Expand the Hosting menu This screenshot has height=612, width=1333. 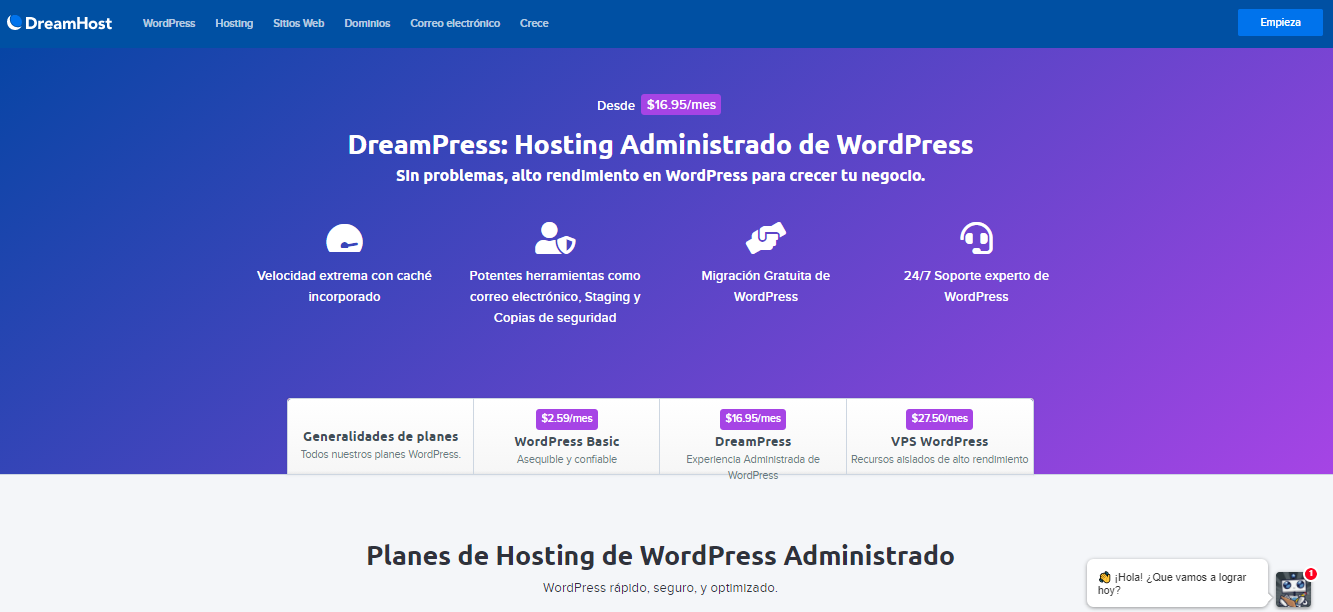234,23
